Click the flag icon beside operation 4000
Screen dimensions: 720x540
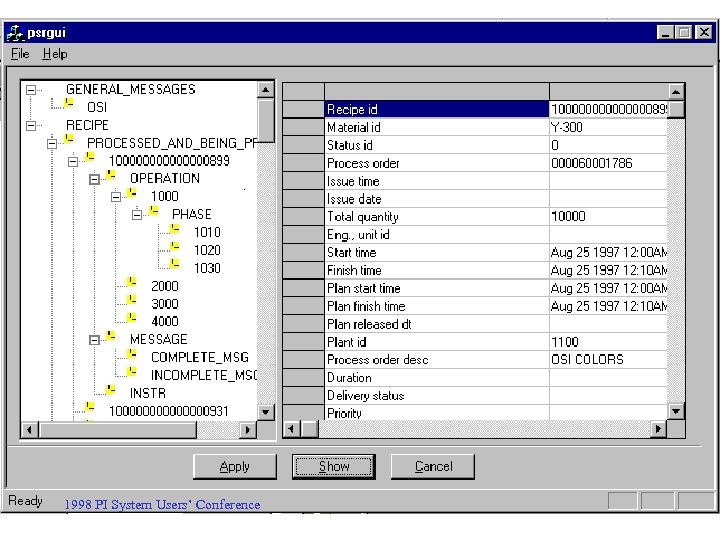132,317
